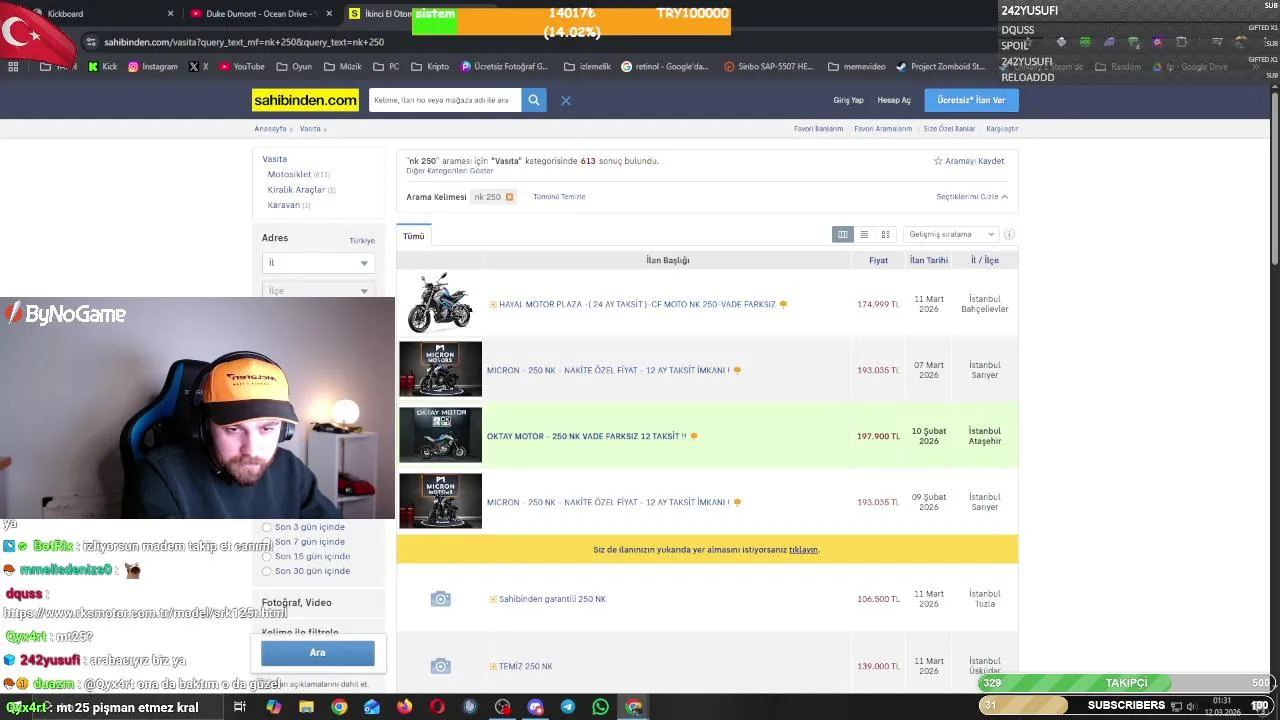The width and height of the screenshot is (1280, 720).
Task: Click 'Tümünü Temizle' to clear filters
Action: pos(559,197)
